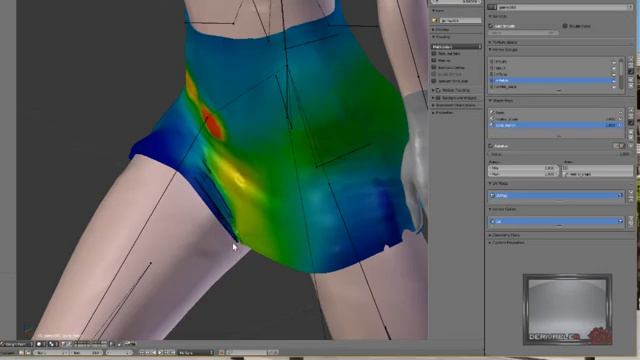Image resolution: width=640 pixels, height=360 pixels.
Task: Click timeline End frame field
Action: tap(87, 352)
